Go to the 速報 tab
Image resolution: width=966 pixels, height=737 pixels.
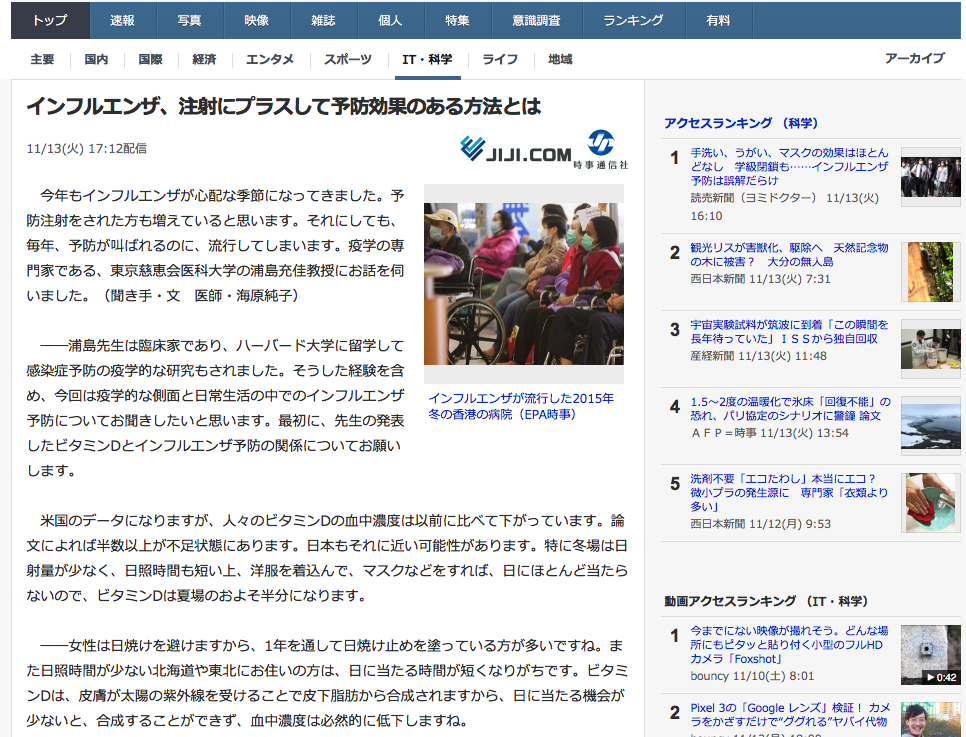(x=123, y=20)
